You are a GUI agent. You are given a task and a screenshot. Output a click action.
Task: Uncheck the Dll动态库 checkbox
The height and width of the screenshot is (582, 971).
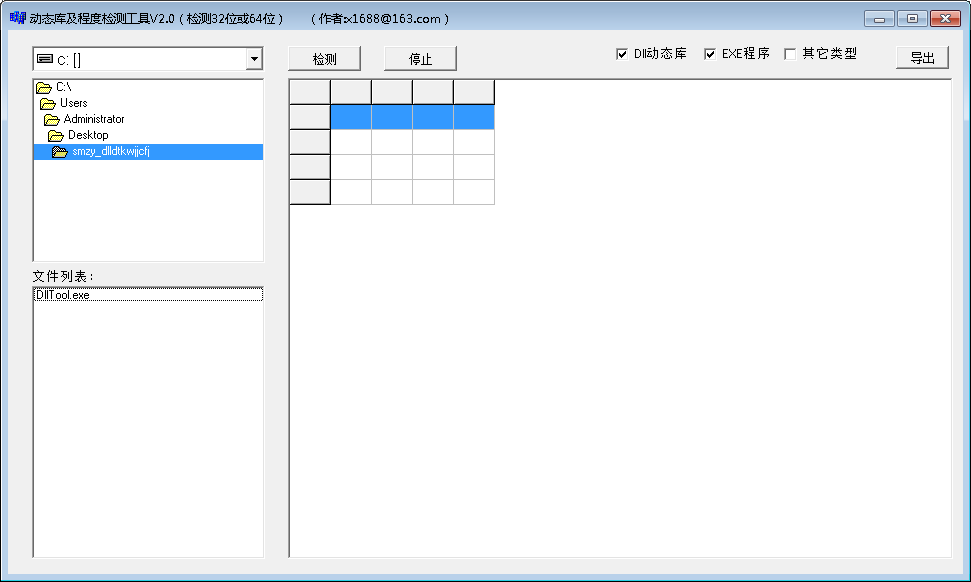pyautogui.click(x=622, y=54)
